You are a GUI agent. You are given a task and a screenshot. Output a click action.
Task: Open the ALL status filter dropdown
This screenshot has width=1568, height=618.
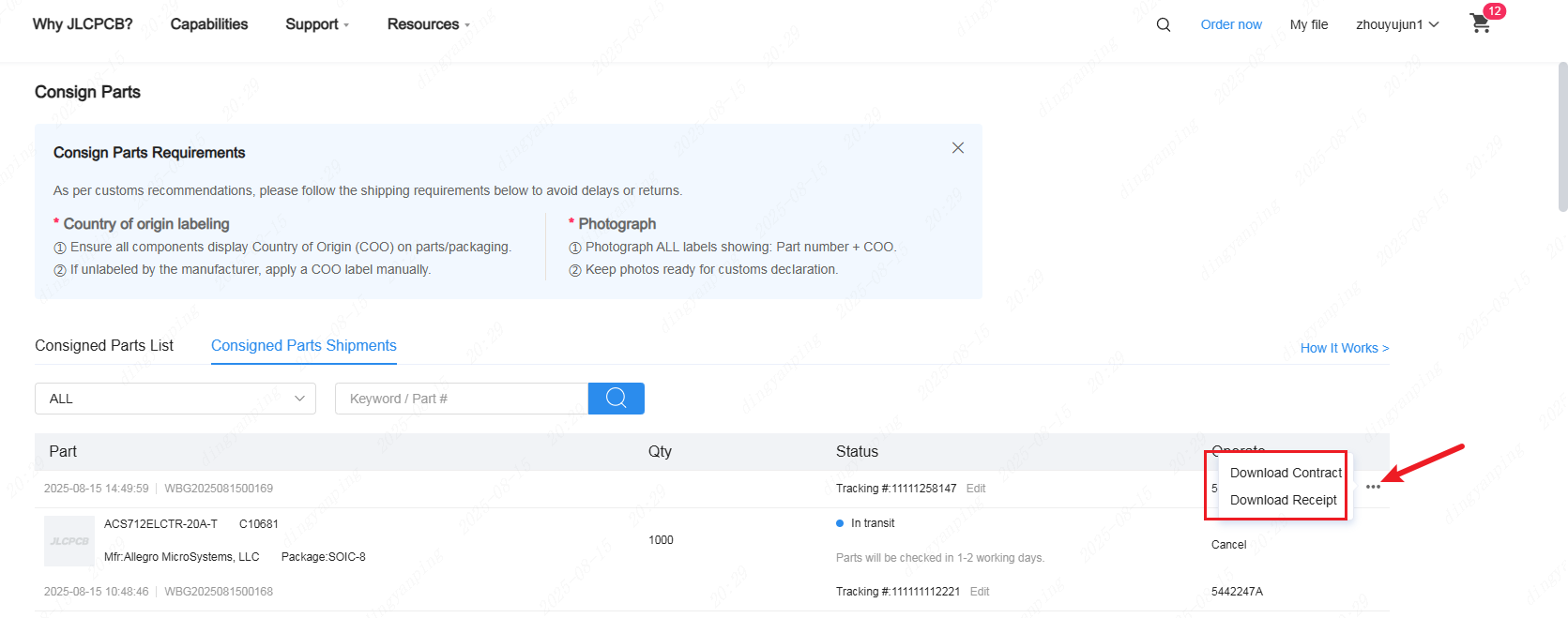(x=175, y=399)
